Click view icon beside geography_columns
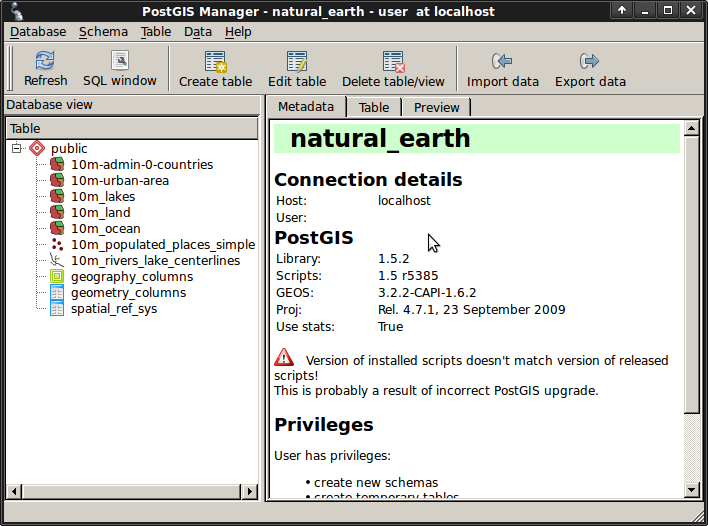Viewport: 708px width, 526px height. (57, 276)
